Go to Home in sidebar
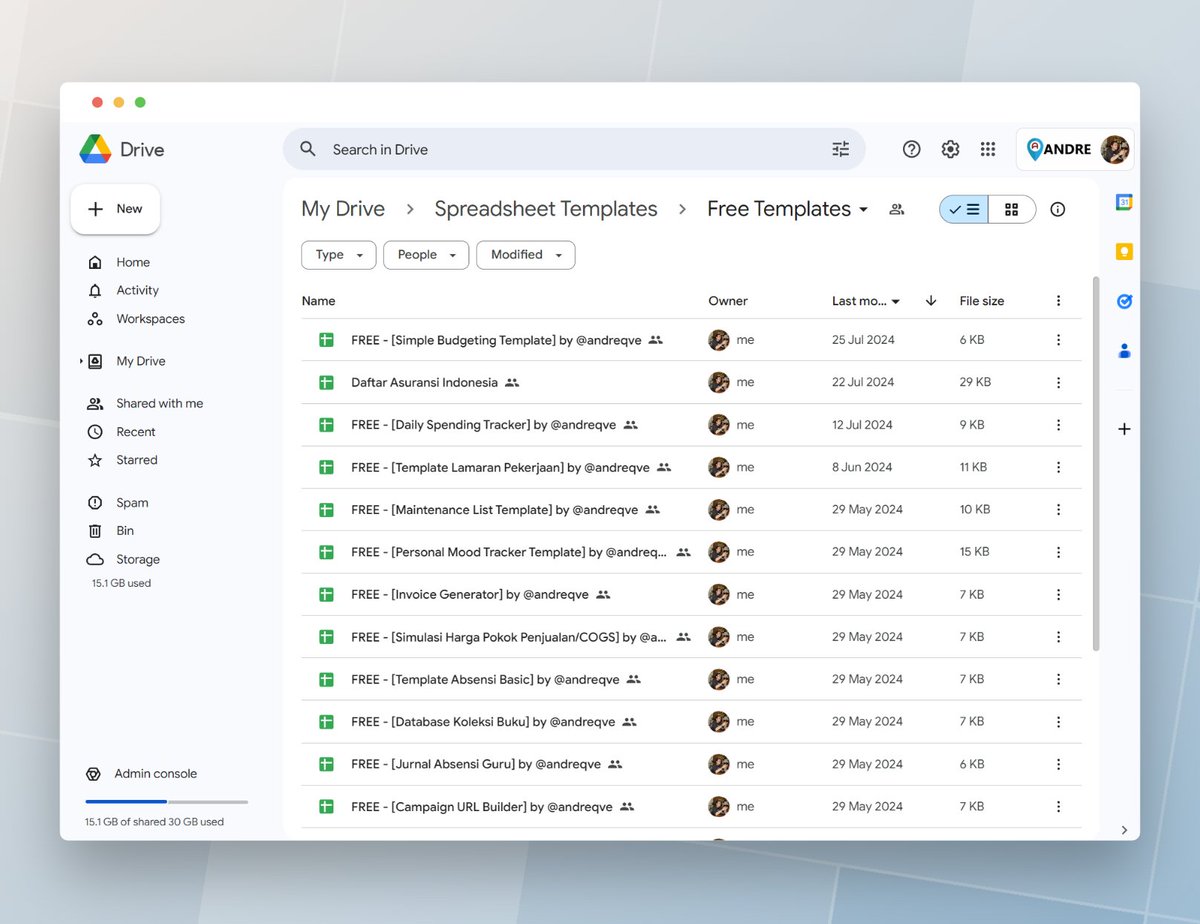The height and width of the screenshot is (924, 1200). pos(133,262)
